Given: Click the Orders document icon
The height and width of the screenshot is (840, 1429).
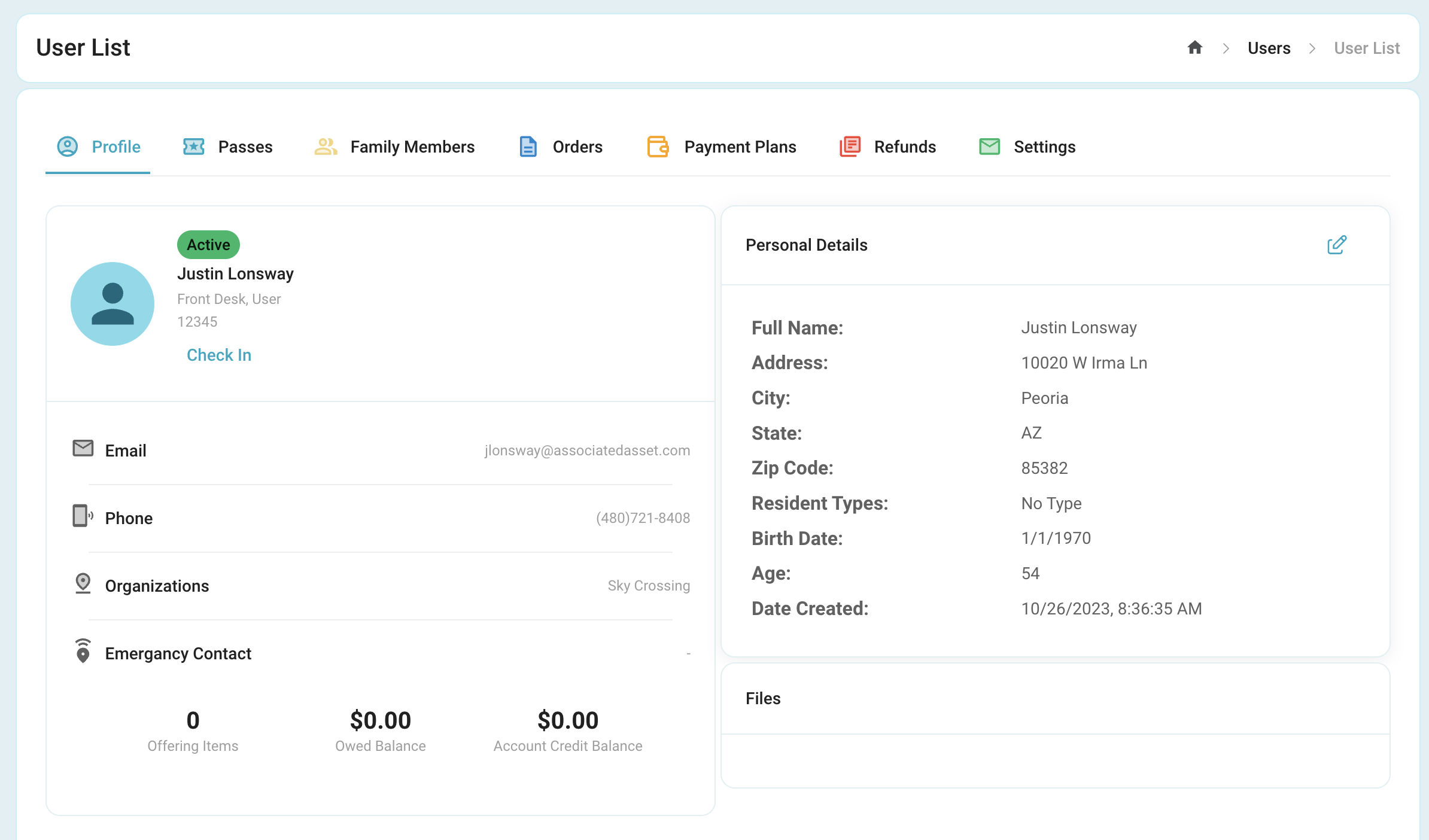Looking at the screenshot, I should click(528, 147).
